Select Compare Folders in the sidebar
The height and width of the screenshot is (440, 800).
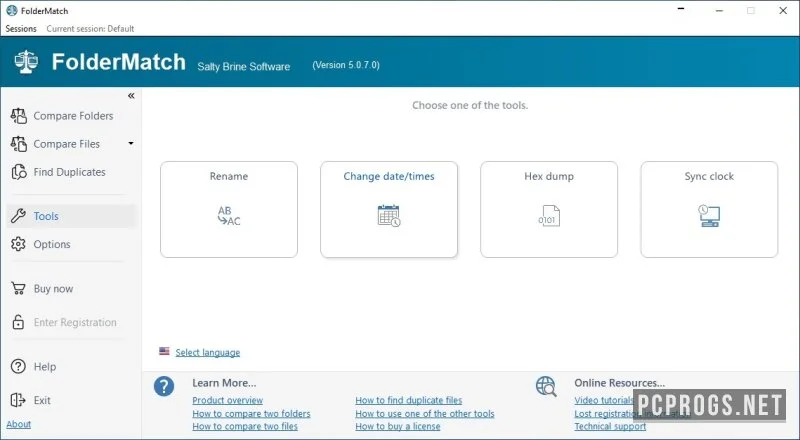coord(73,116)
